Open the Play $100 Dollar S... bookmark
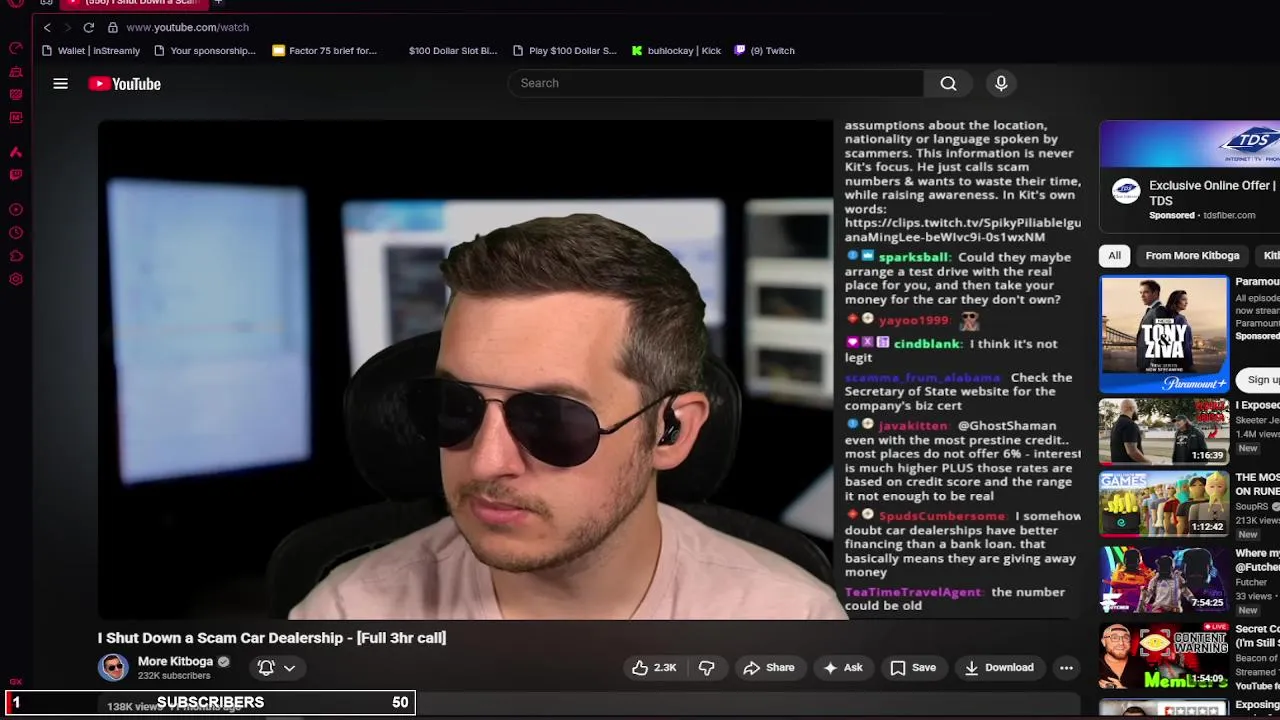The width and height of the screenshot is (1280, 720). coord(565,50)
